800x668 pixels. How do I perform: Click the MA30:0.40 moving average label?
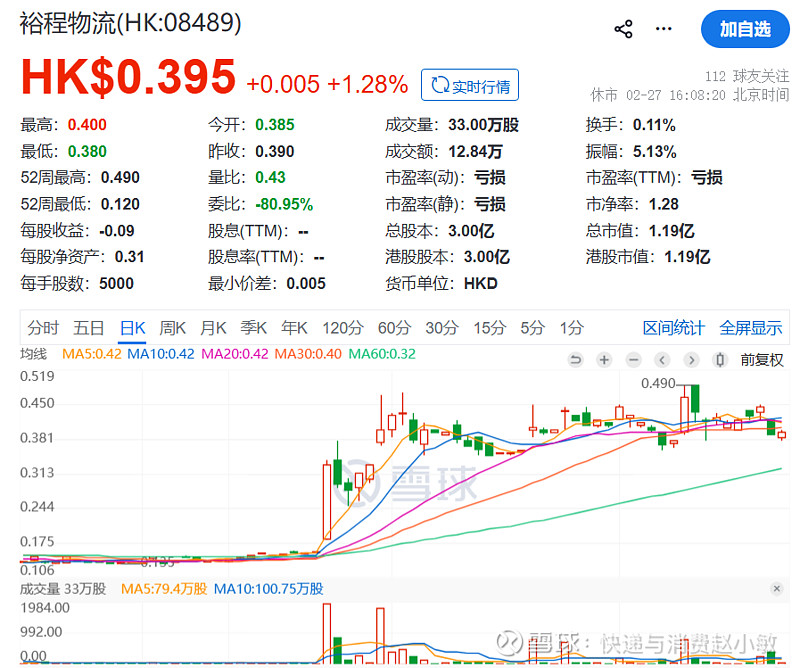pos(308,354)
